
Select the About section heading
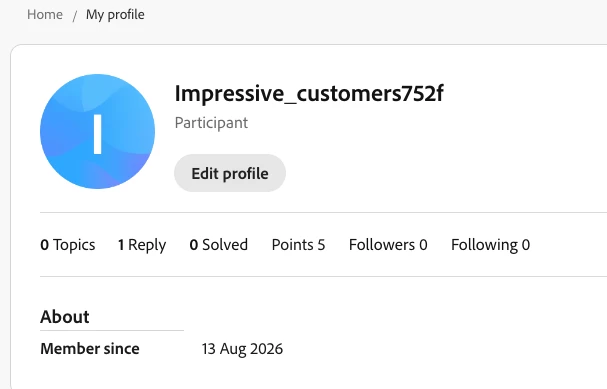65,317
